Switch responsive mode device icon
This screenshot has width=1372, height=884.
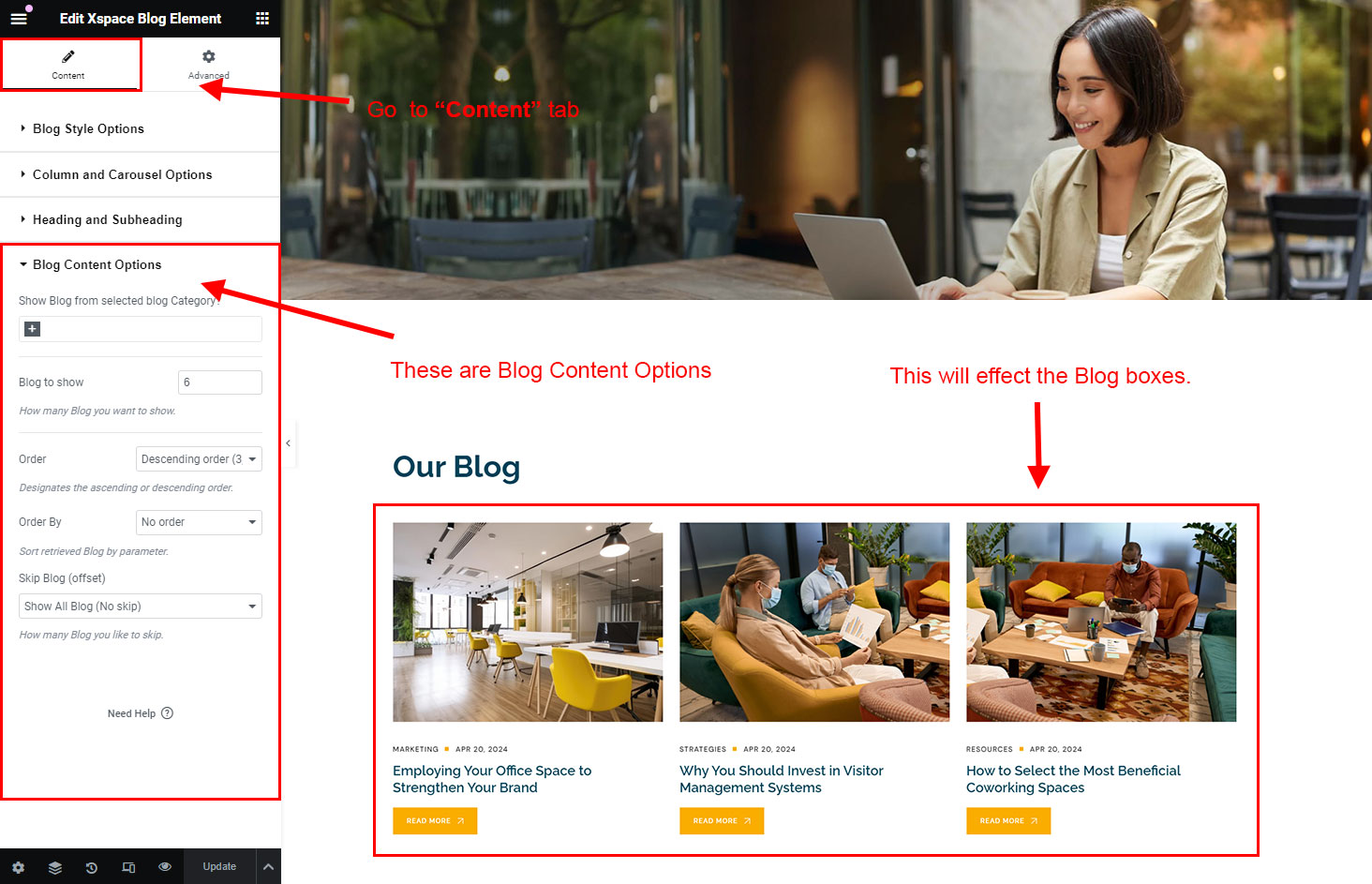[x=128, y=867]
